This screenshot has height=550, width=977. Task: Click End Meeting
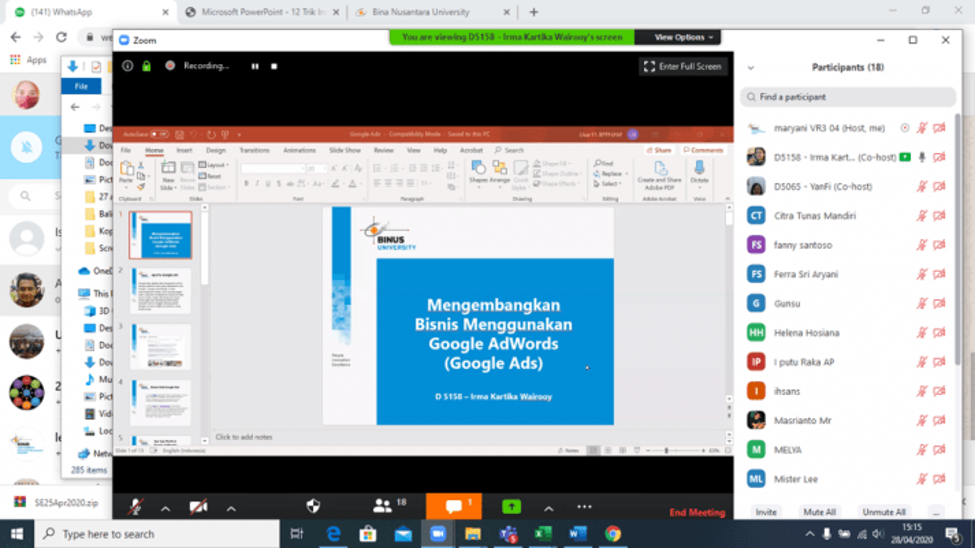697,512
